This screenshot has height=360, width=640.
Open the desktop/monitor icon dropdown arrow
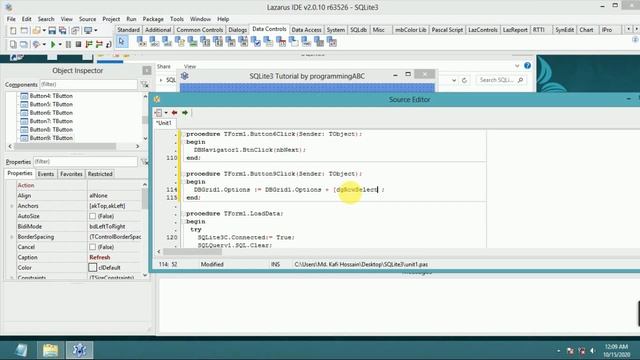(96, 31)
